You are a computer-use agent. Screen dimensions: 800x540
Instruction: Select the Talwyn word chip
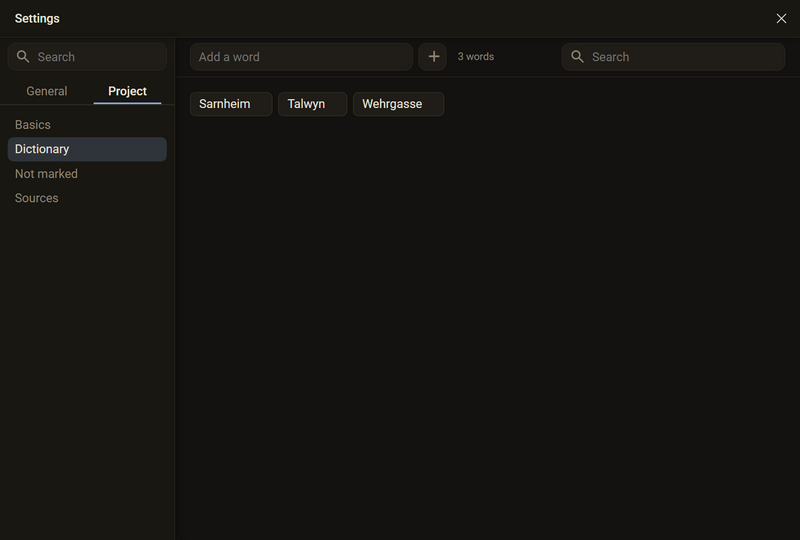tap(313, 104)
